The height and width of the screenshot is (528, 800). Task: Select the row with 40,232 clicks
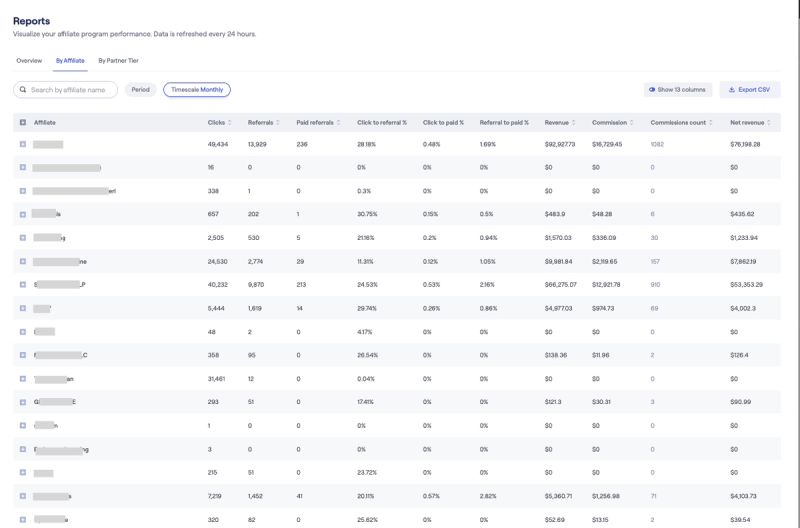coord(22,285)
